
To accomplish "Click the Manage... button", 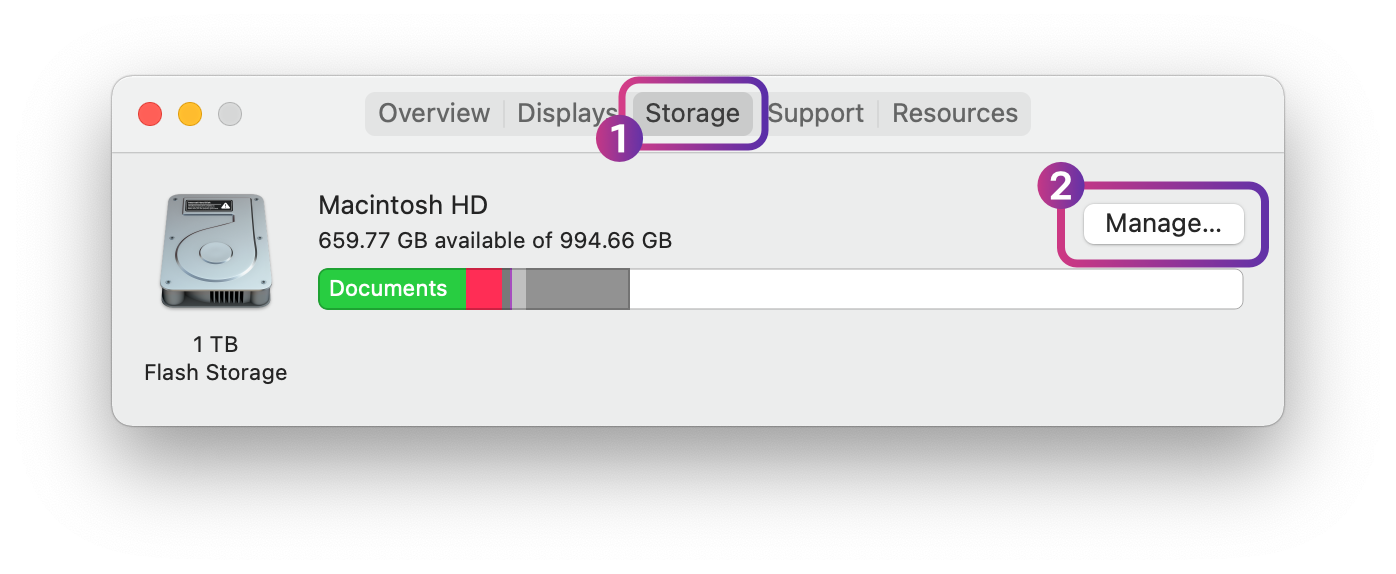I will (x=1163, y=224).
